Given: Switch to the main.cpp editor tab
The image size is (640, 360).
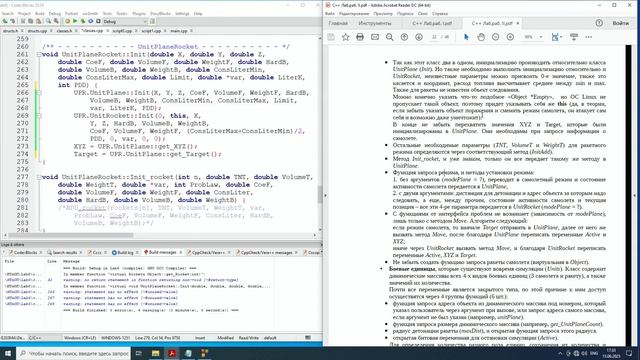Looking at the screenshot, I should click(x=179, y=31).
